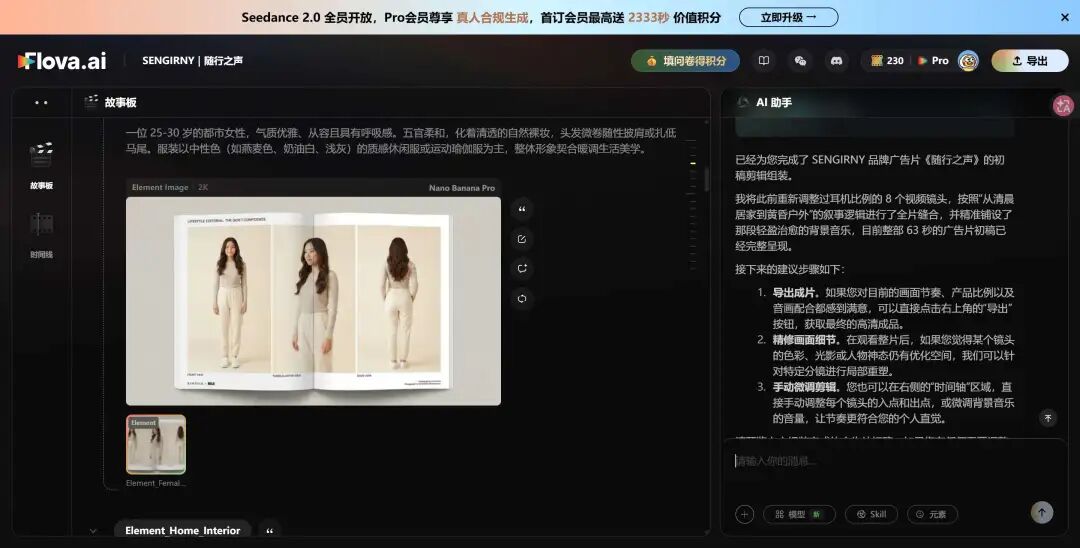Screen dimensions: 1080x548
Task: Open the Skill selector
Action: [x=871, y=514]
